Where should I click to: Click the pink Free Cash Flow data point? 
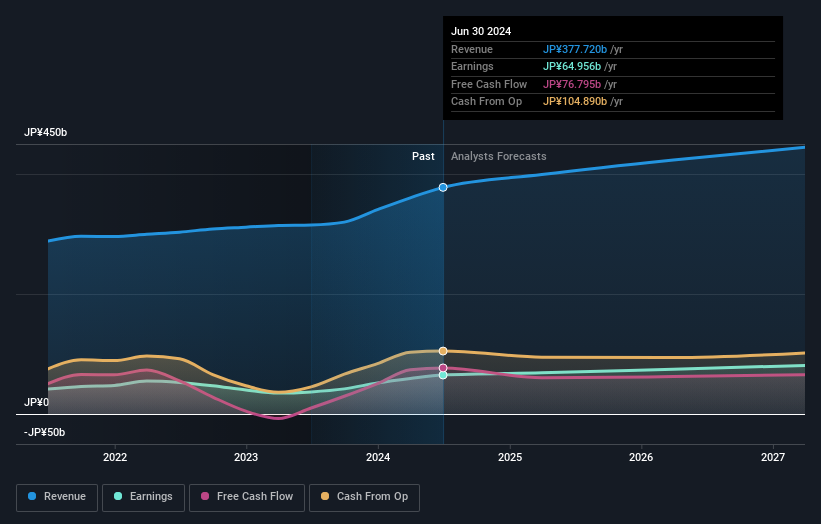click(x=443, y=368)
